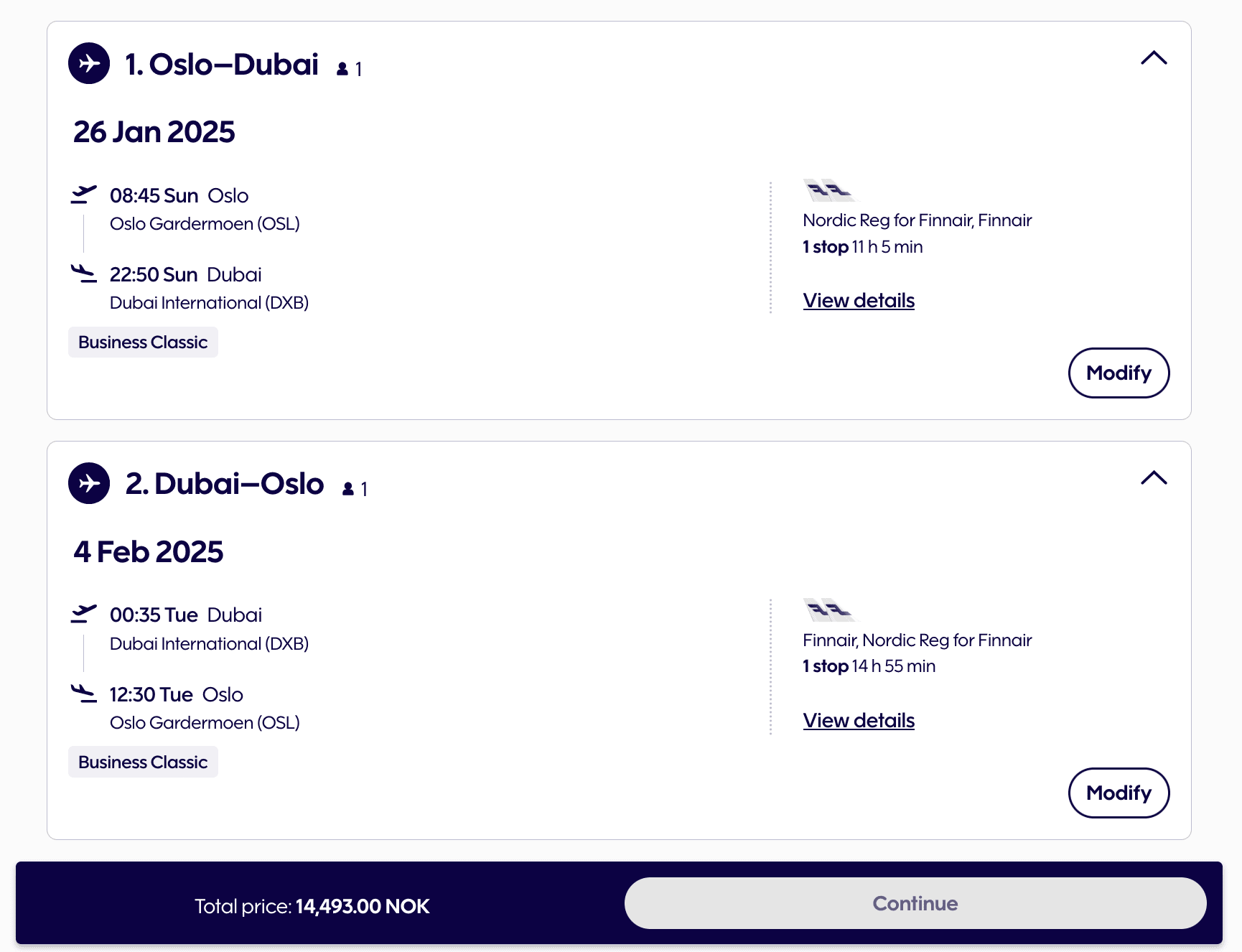
Task: Modify the Oslo–Dubai outbound flight
Action: pos(1119,373)
